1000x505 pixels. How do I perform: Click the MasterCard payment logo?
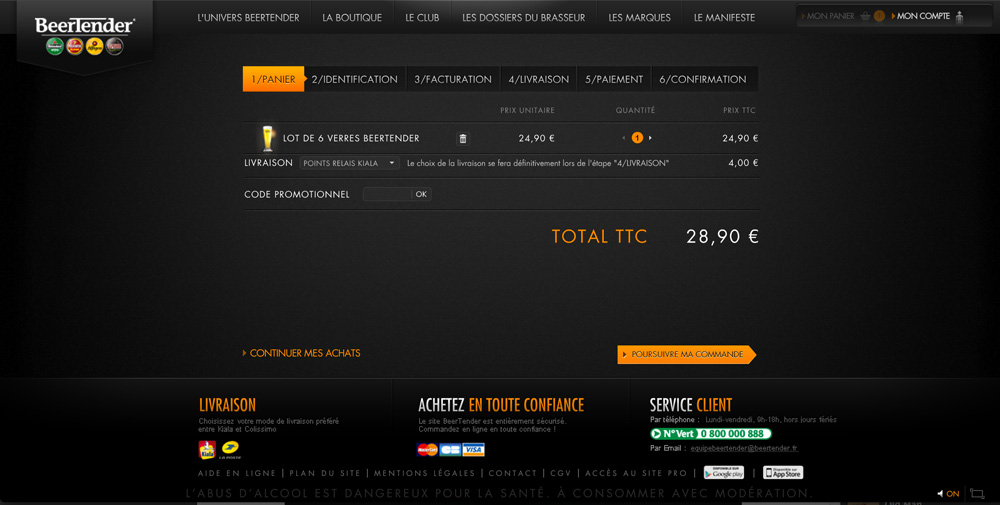tap(427, 450)
